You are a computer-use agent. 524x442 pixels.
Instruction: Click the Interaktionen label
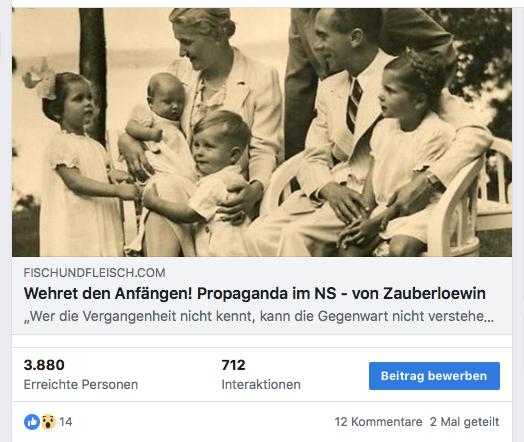[x=261, y=385]
